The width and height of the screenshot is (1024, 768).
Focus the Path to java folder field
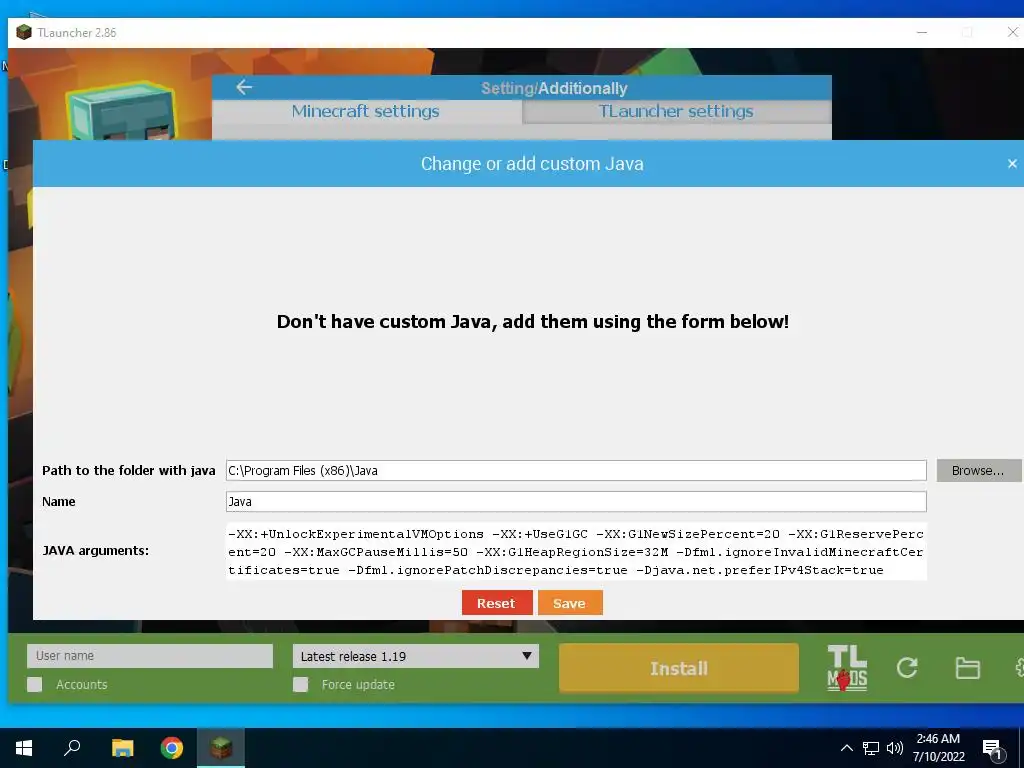[x=576, y=470]
